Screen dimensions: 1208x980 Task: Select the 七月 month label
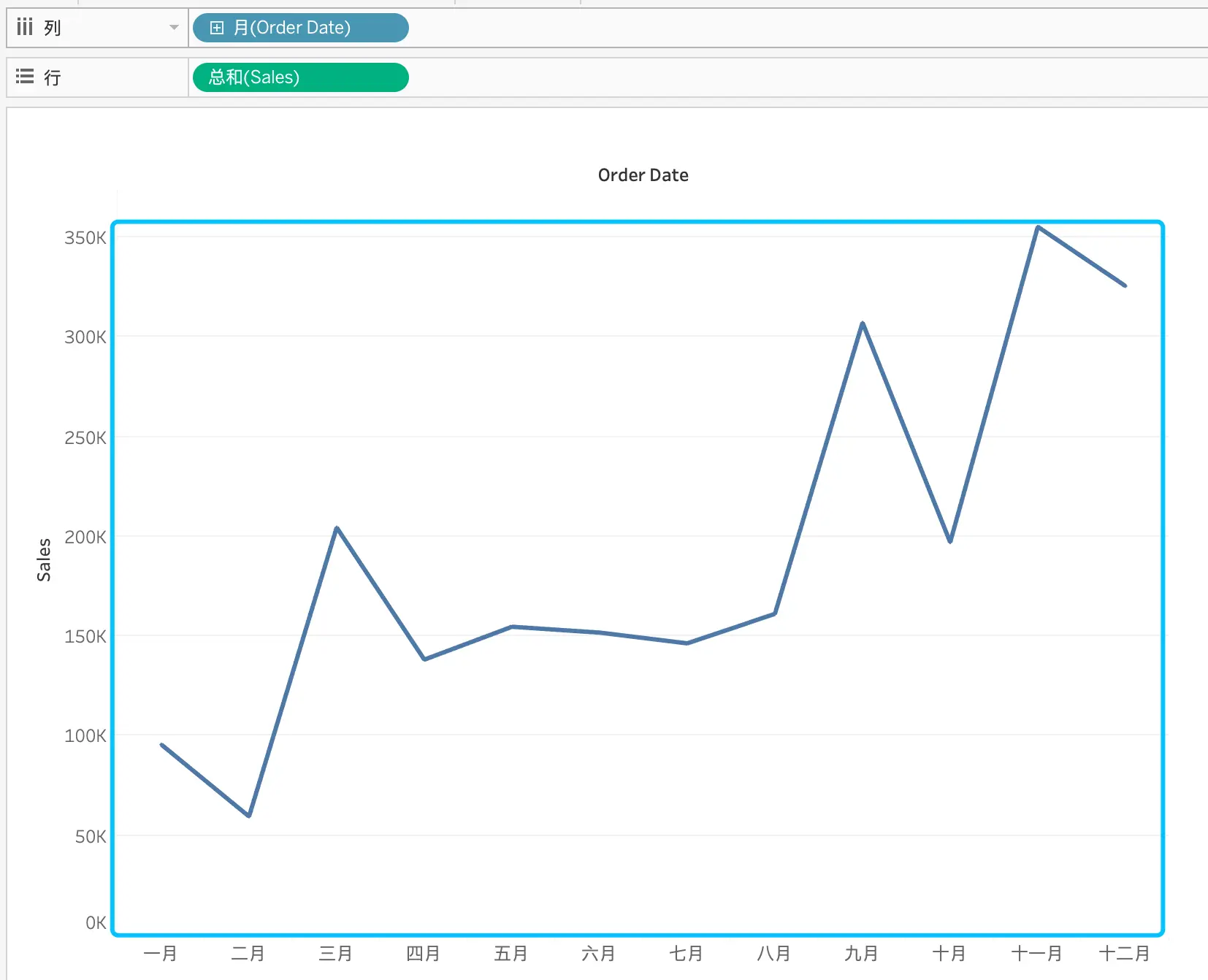[x=687, y=954]
